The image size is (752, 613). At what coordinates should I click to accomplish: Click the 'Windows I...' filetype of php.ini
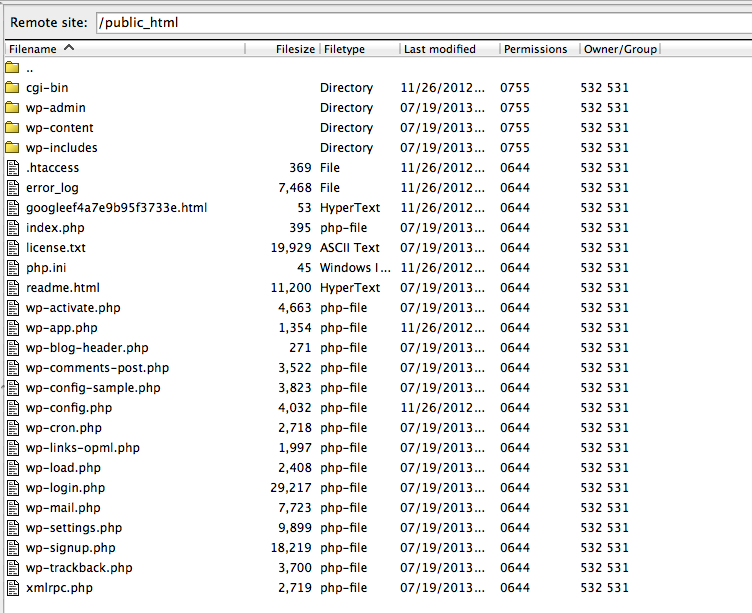point(355,268)
